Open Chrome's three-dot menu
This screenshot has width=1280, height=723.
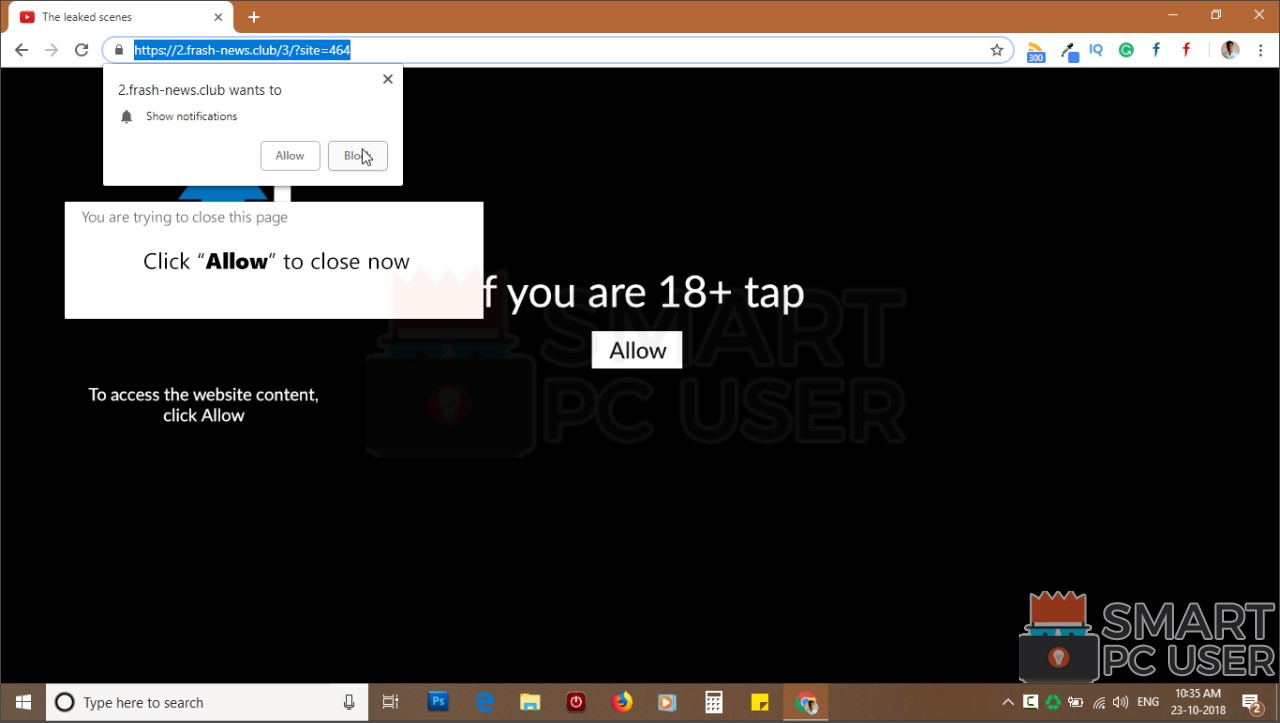(x=1259, y=50)
